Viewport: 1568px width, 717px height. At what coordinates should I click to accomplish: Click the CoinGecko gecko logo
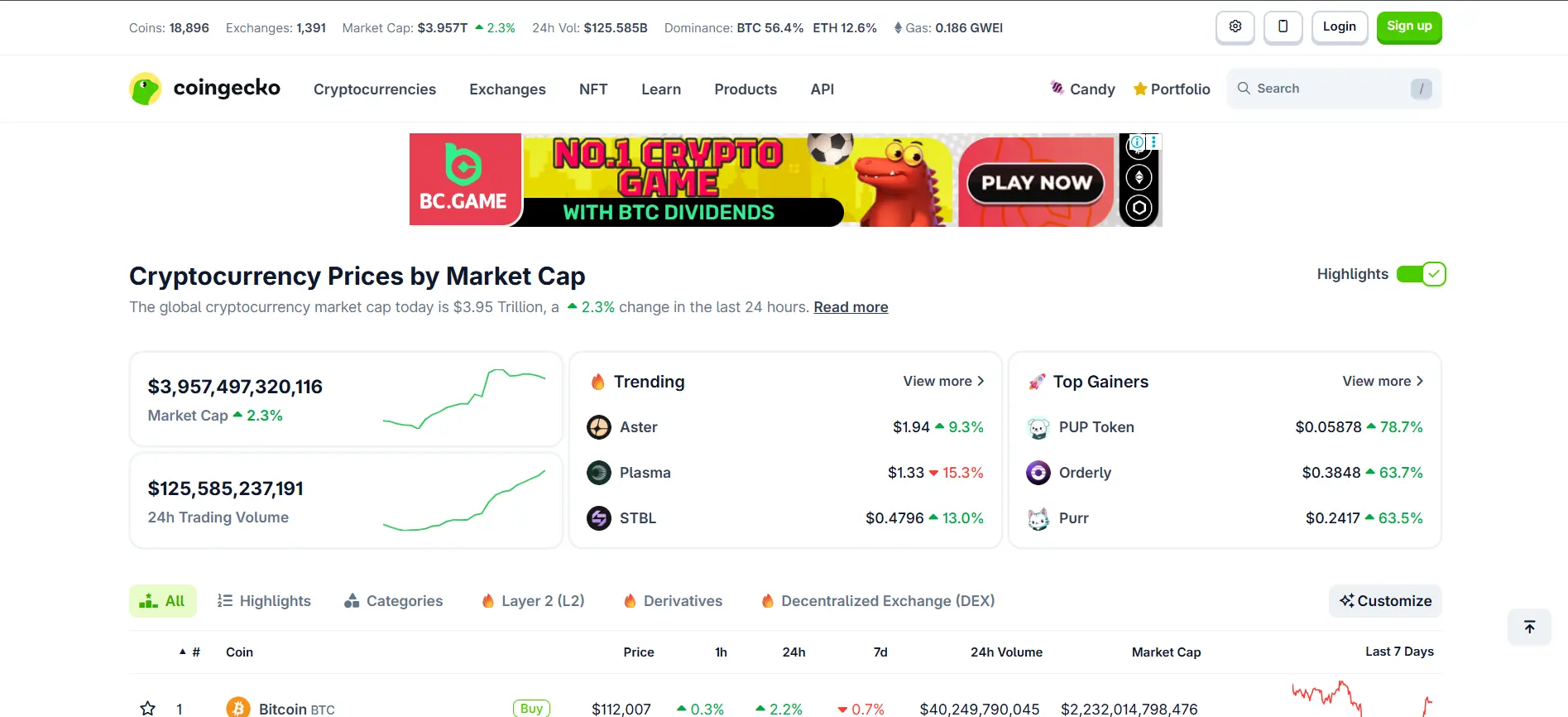tap(146, 89)
